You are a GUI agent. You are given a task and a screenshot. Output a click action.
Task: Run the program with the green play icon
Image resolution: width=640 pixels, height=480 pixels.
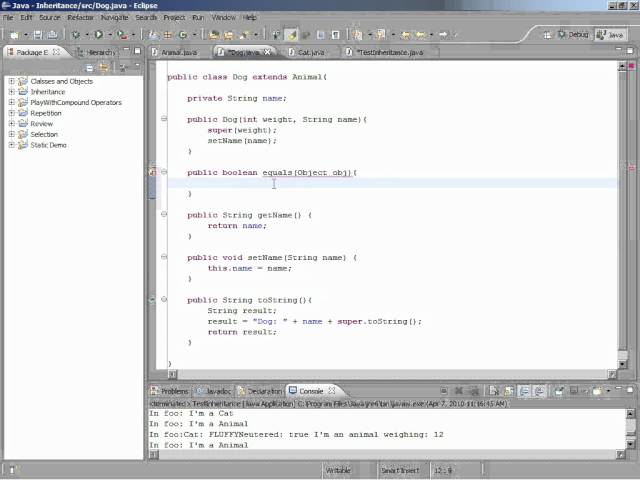click(98, 35)
